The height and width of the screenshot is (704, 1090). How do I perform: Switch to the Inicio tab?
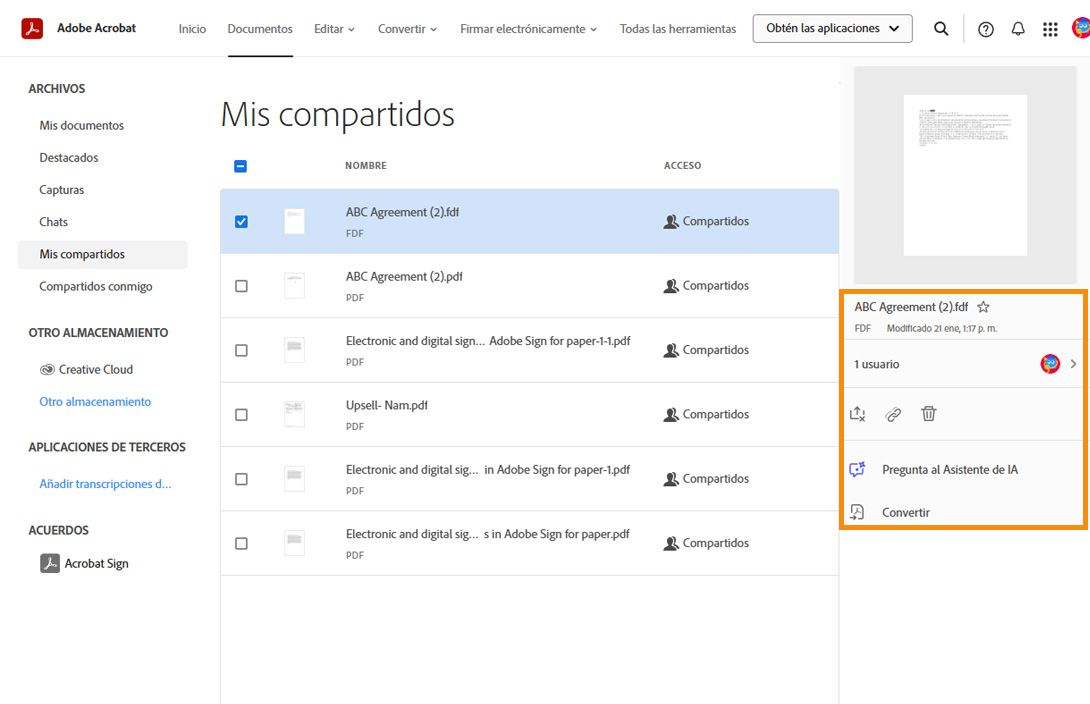192,29
